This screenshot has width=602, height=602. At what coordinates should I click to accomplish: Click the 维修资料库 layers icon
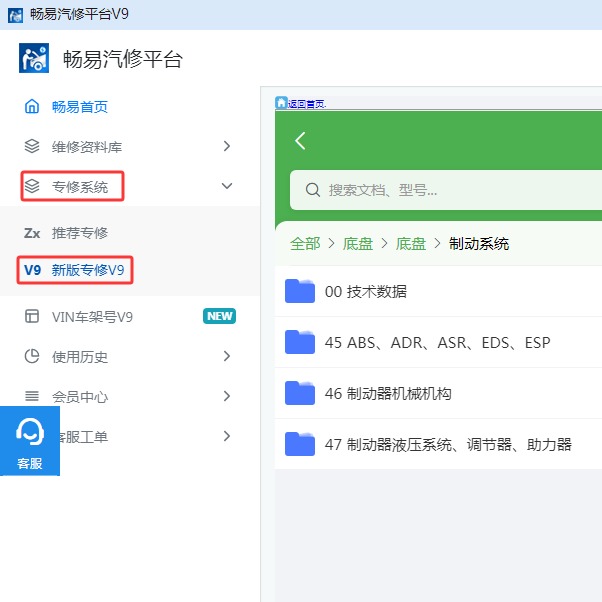pyautogui.click(x=32, y=146)
